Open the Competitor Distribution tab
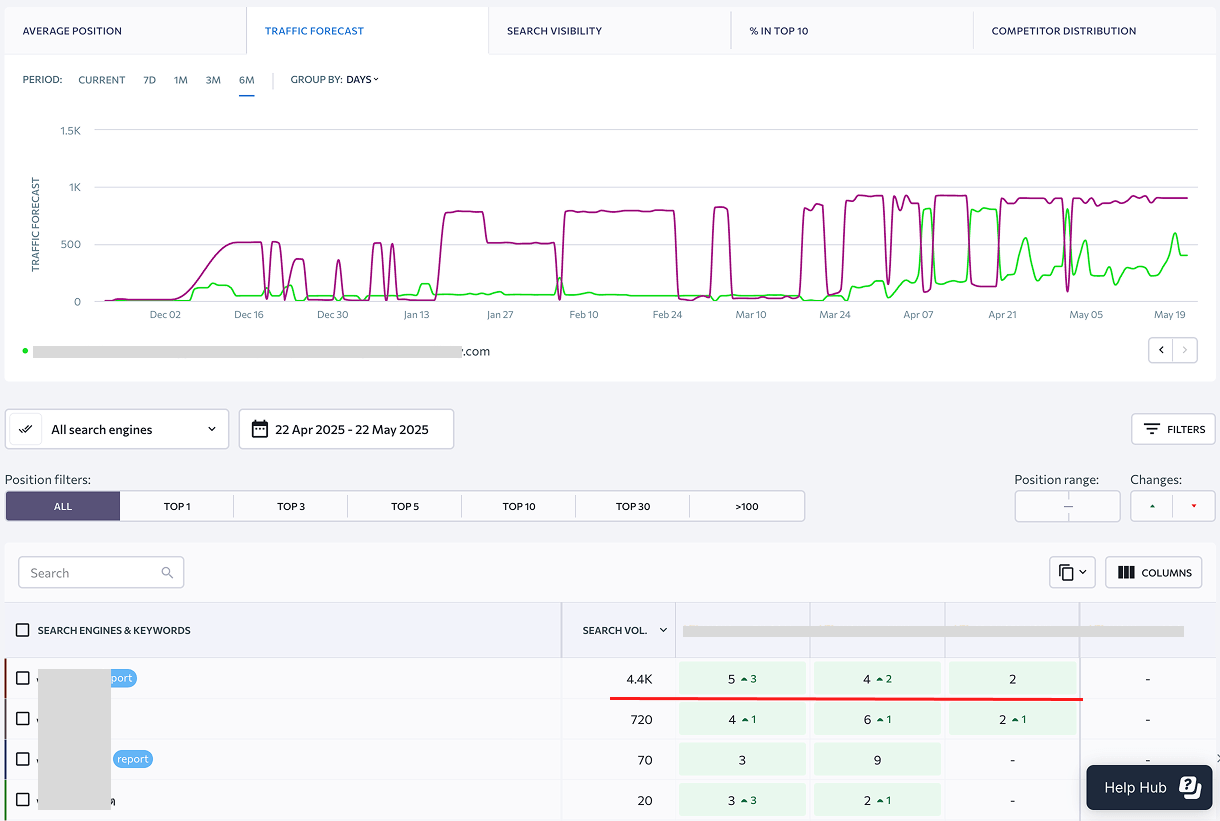The height and width of the screenshot is (821, 1220). [1064, 31]
